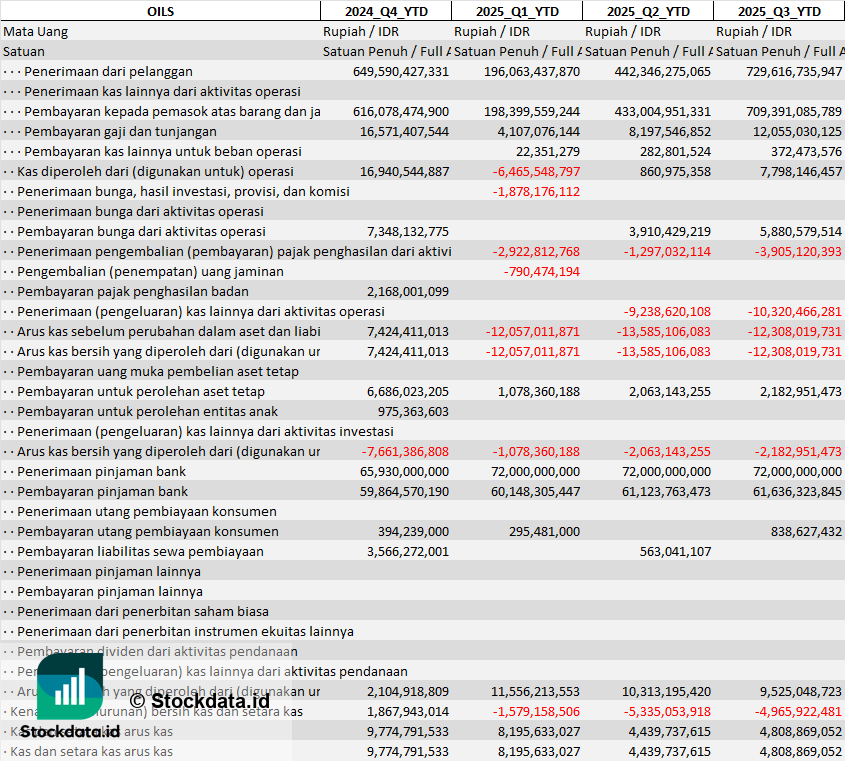Select the OILS header cell
845x761 pixels.
pos(160,11)
